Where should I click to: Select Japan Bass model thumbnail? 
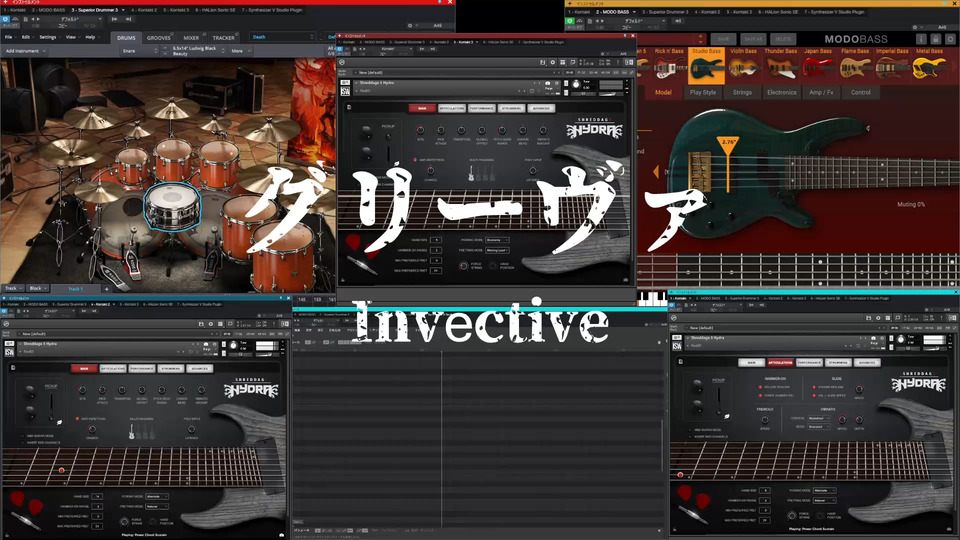tap(818, 65)
